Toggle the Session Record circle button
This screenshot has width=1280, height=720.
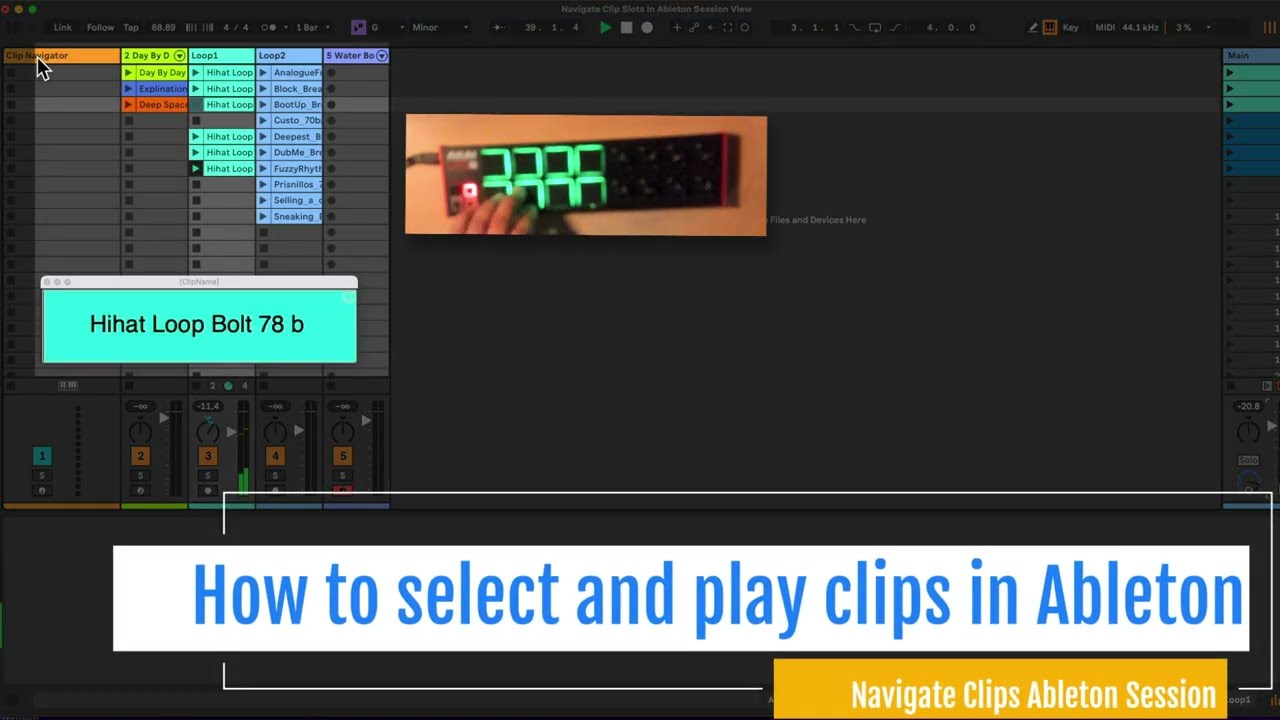point(745,28)
